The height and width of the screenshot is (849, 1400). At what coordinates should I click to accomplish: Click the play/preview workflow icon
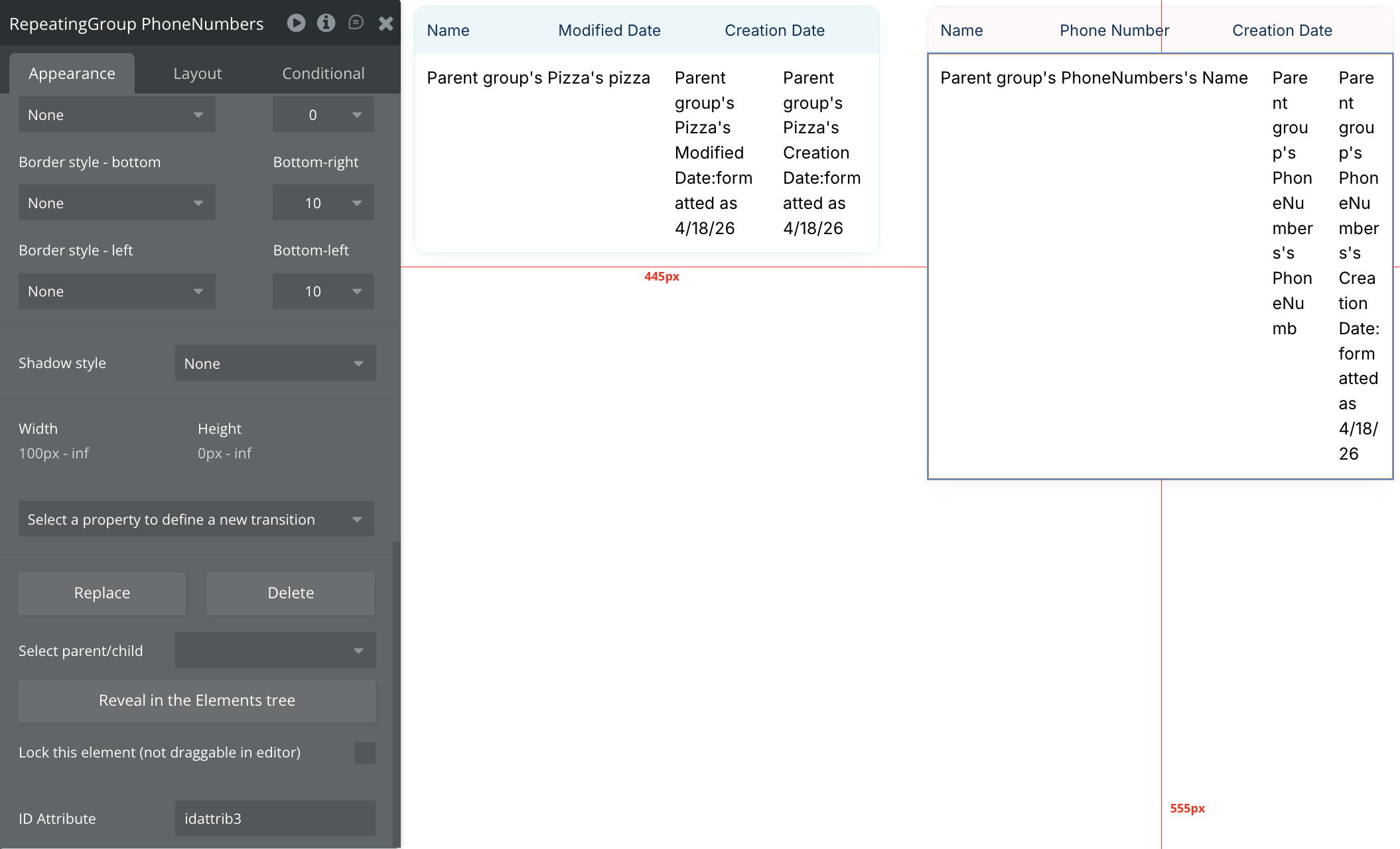296,23
